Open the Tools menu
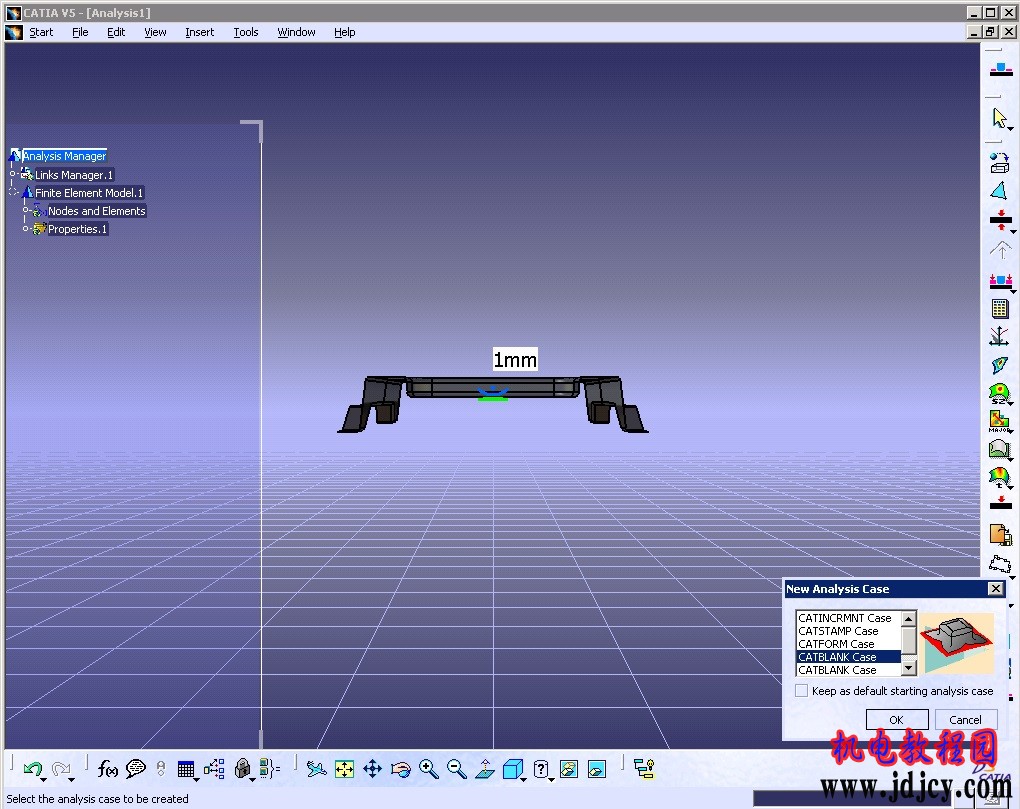The width and height of the screenshot is (1020, 809). (246, 32)
